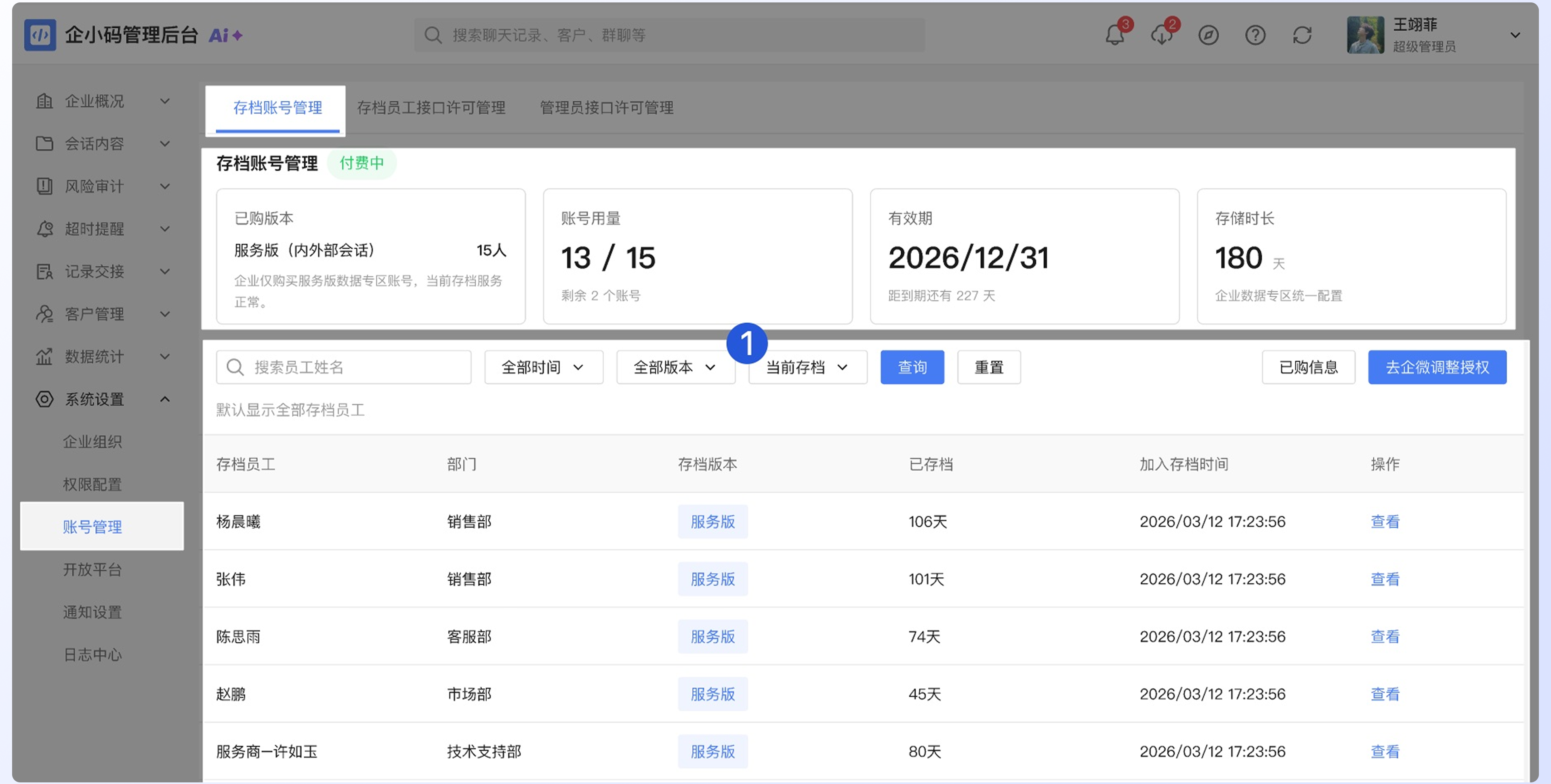Expand the 记录交接 menu chevron
Image resolution: width=1551 pixels, height=784 pixels.
pyautogui.click(x=164, y=271)
